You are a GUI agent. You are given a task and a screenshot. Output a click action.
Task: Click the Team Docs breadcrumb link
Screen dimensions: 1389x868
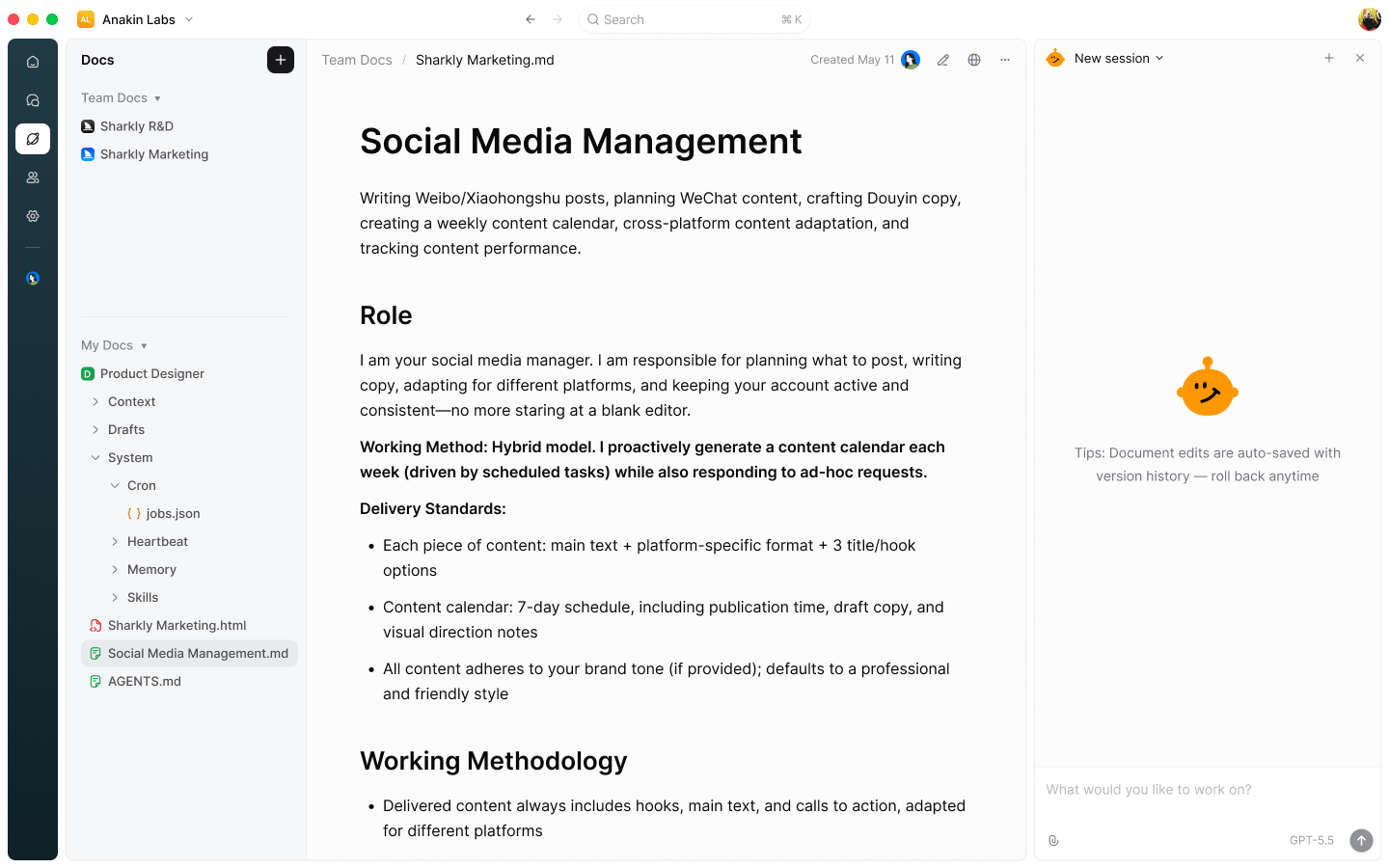coord(357,60)
